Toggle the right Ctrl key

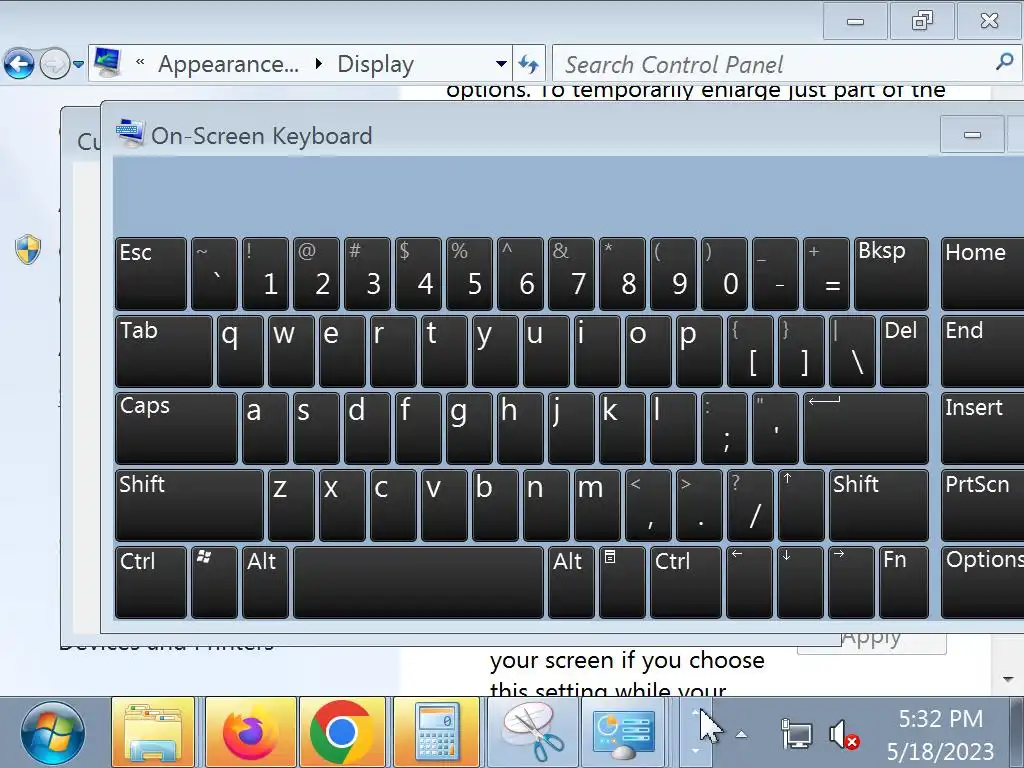(686, 583)
